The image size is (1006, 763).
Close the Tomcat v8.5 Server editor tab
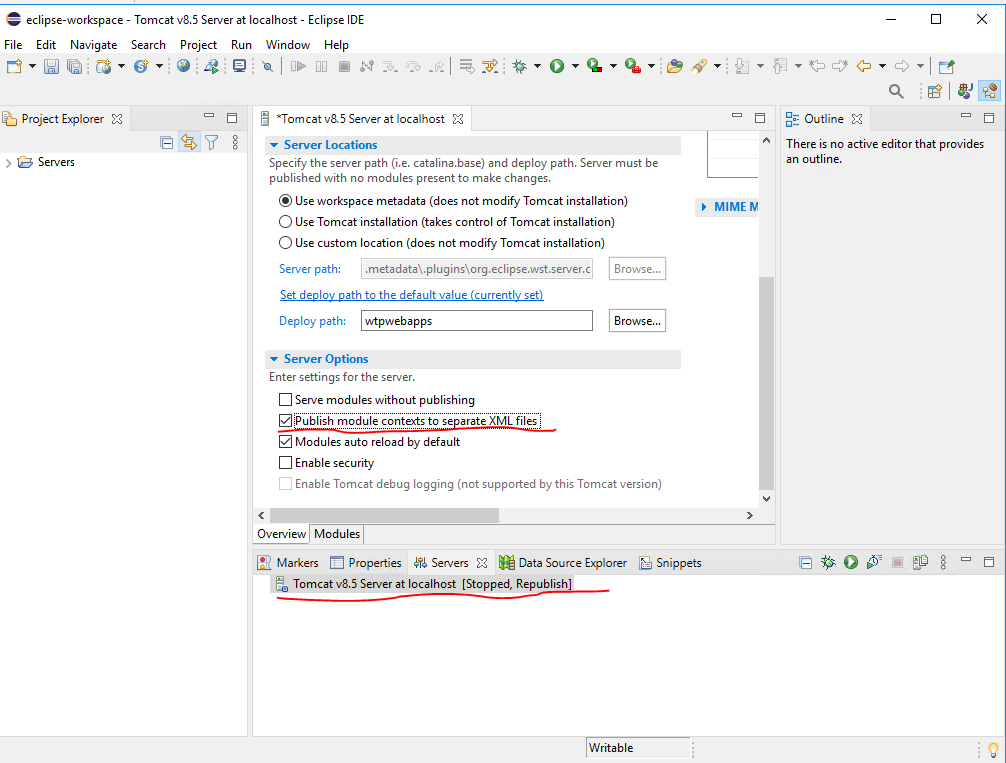458,119
